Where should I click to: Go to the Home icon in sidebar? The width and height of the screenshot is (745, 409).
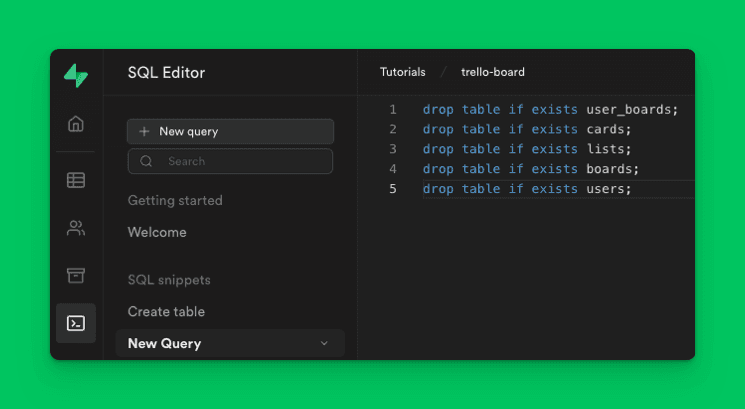pyautogui.click(x=76, y=124)
